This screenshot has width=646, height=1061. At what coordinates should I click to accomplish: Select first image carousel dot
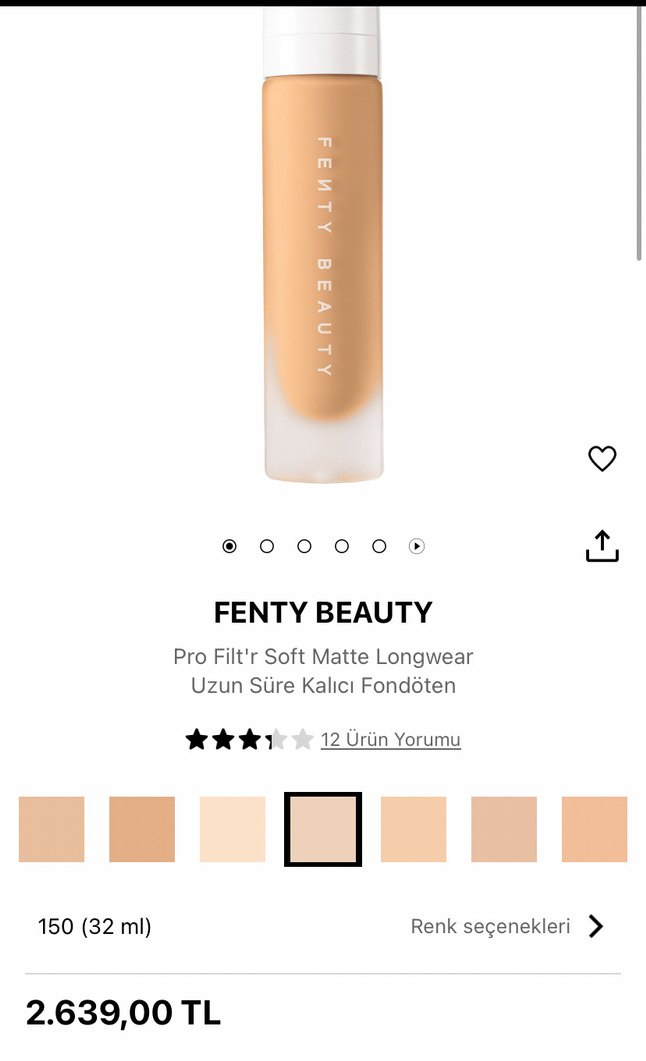pyautogui.click(x=229, y=546)
